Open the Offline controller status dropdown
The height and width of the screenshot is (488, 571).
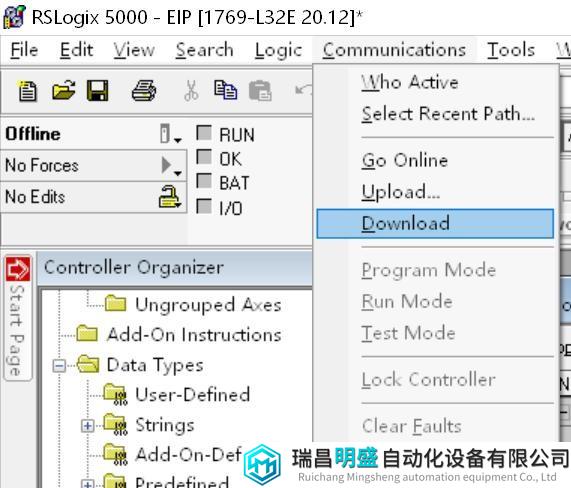(x=178, y=140)
